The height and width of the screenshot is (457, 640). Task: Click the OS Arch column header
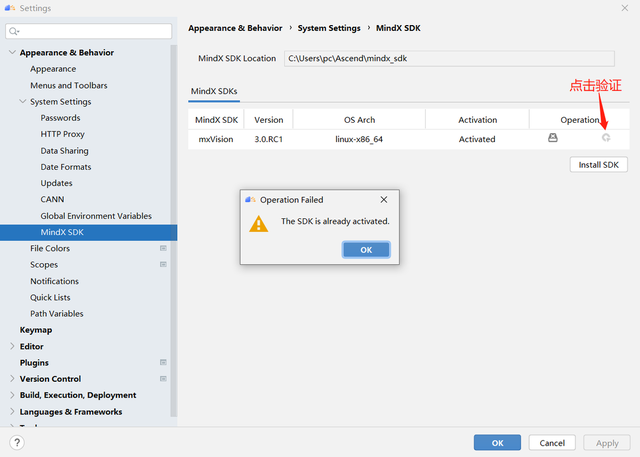click(359, 120)
